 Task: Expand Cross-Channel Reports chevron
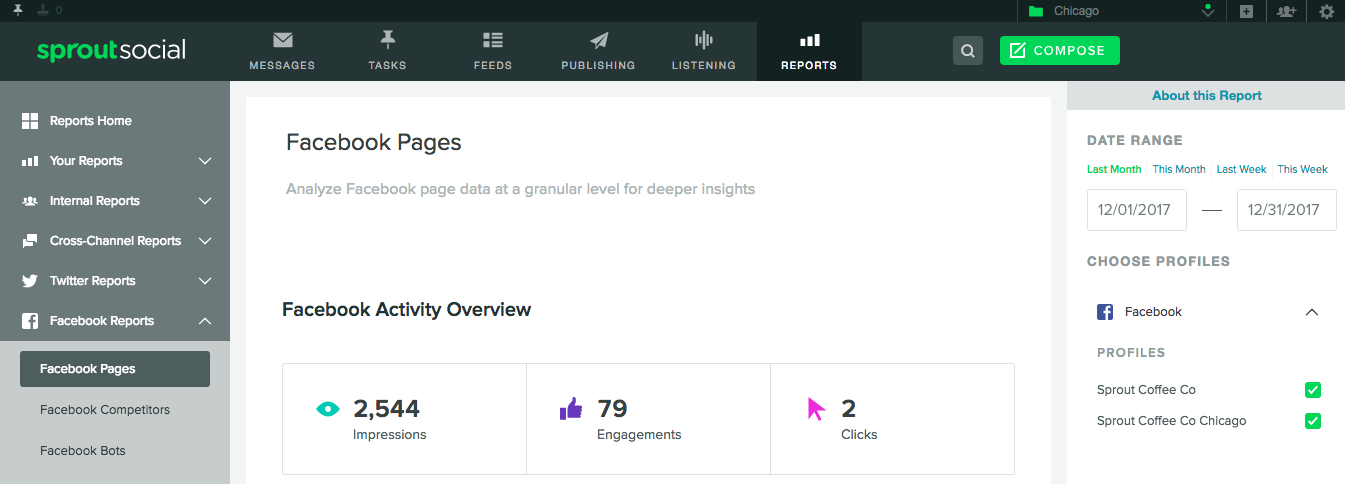(205, 241)
